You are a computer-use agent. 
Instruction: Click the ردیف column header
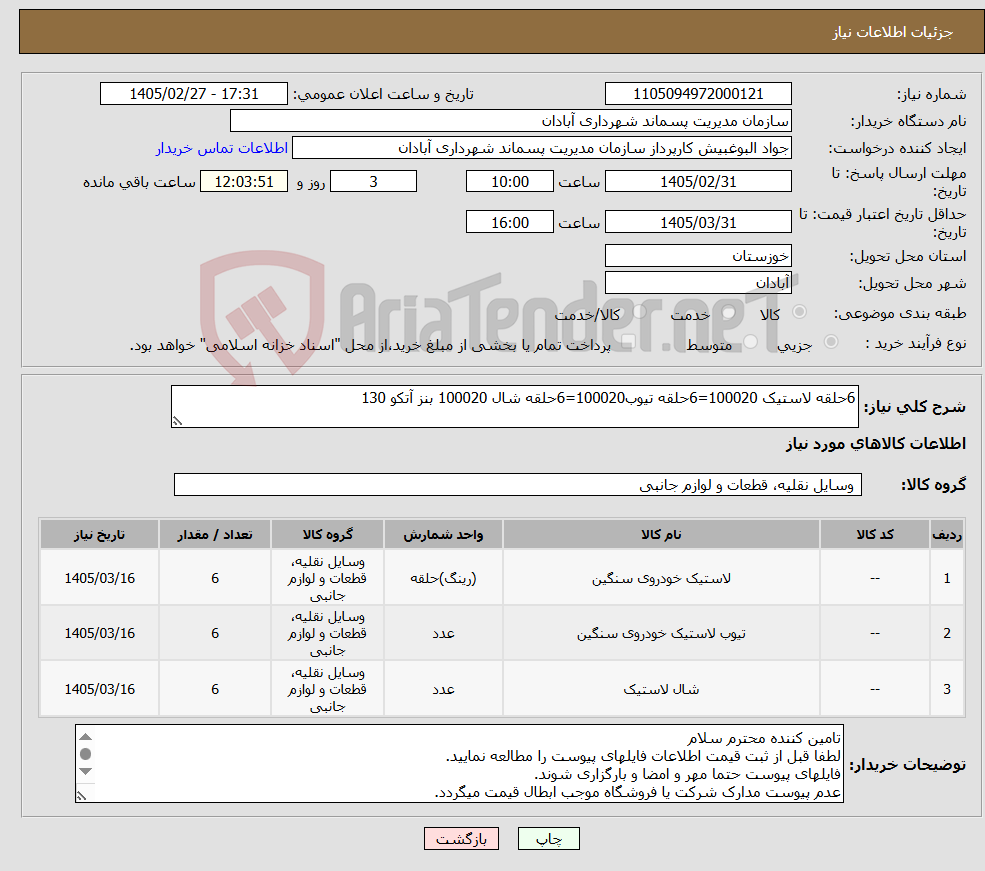(947, 534)
